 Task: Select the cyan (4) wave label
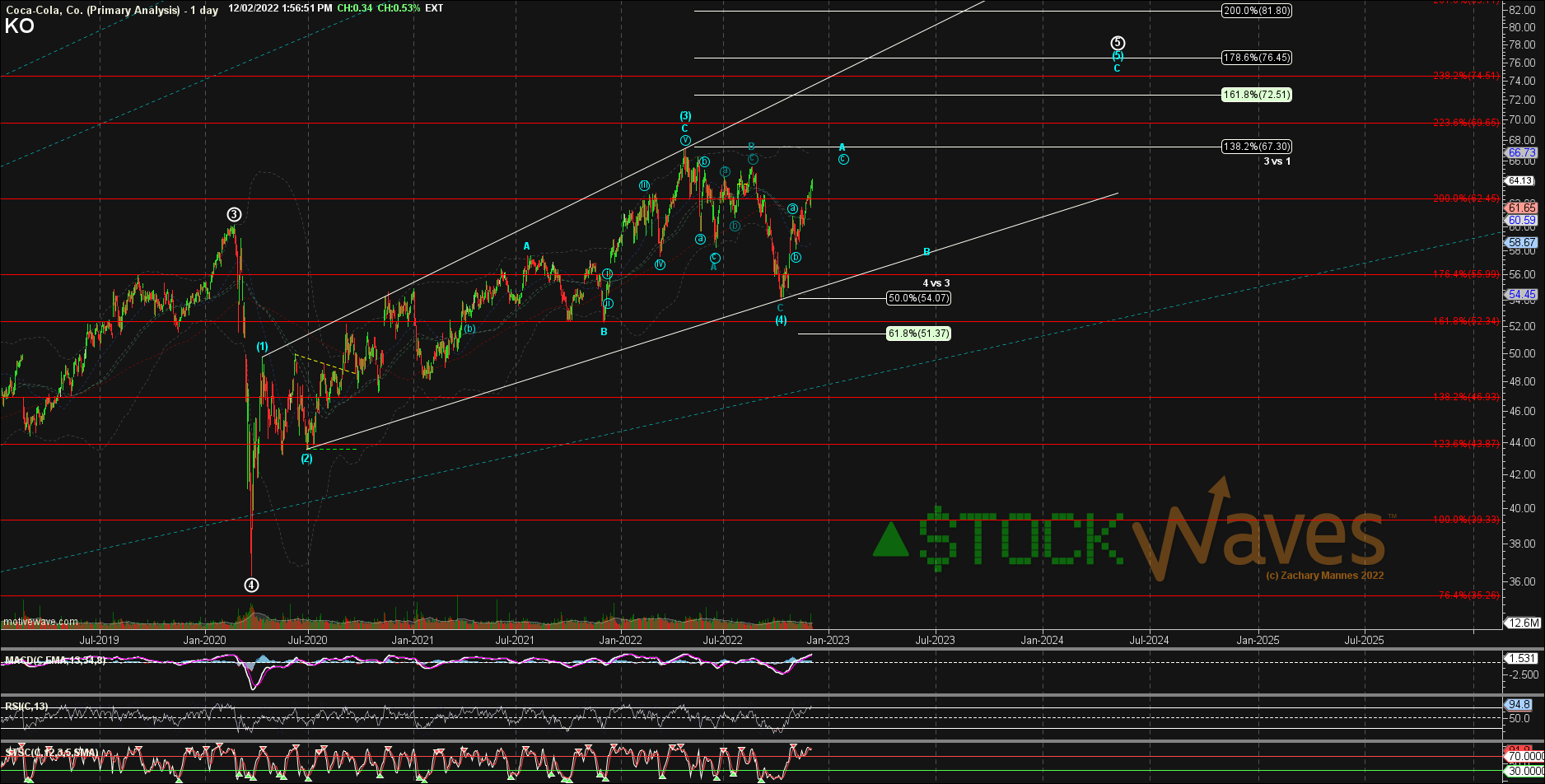point(781,320)
